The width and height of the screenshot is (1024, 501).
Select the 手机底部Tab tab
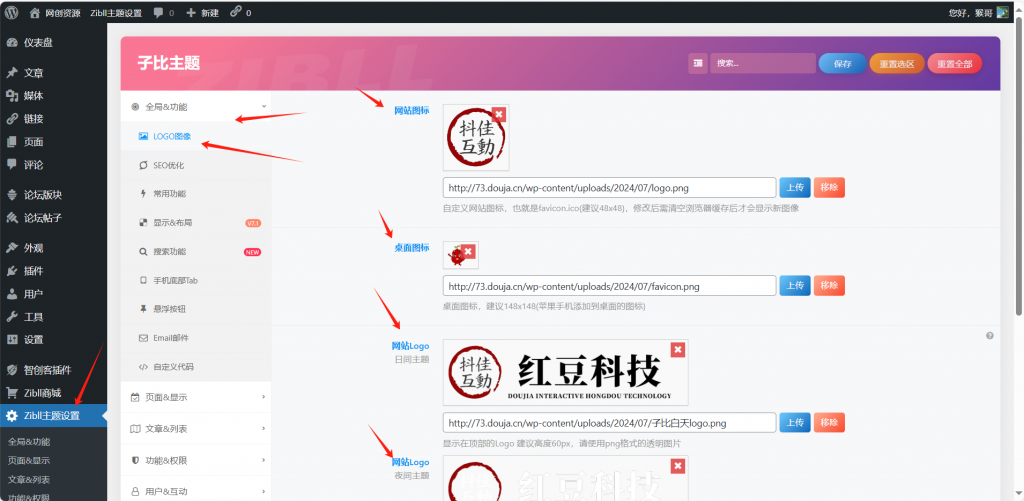coord(196,280)
